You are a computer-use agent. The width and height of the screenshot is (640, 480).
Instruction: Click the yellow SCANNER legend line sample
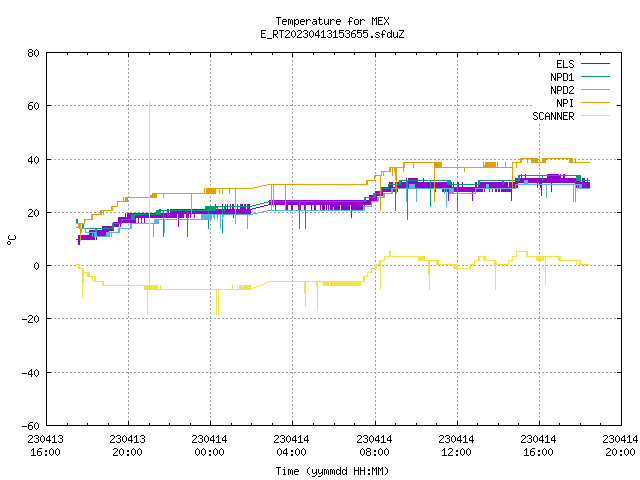coord(595,116)
